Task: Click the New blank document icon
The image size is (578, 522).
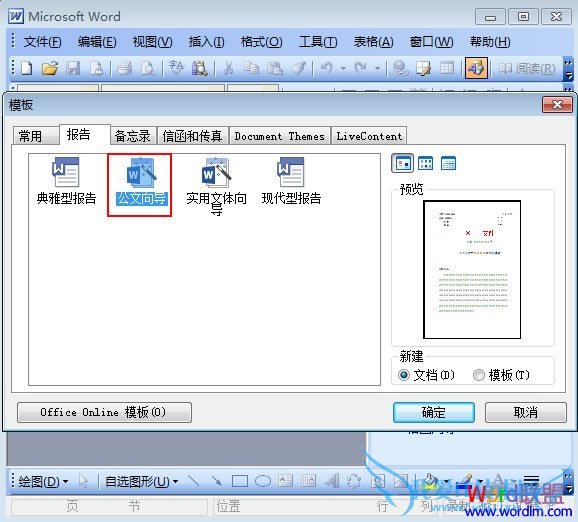Action: click(x=27, y=68)
